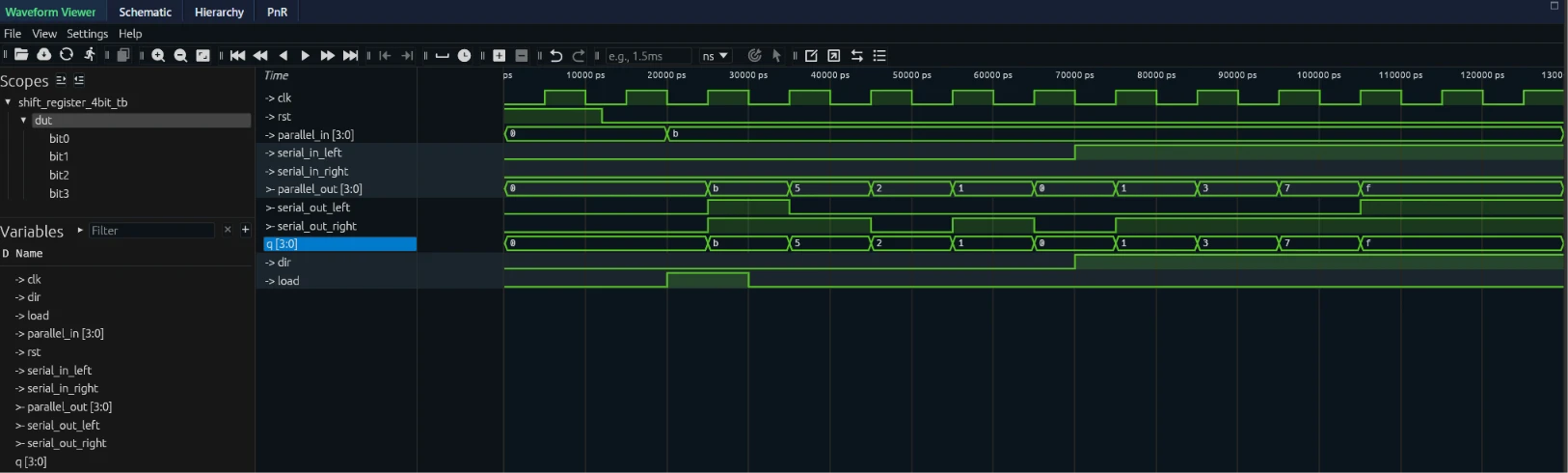
Task: Go to the next transition edge
Action: (407, 55)
